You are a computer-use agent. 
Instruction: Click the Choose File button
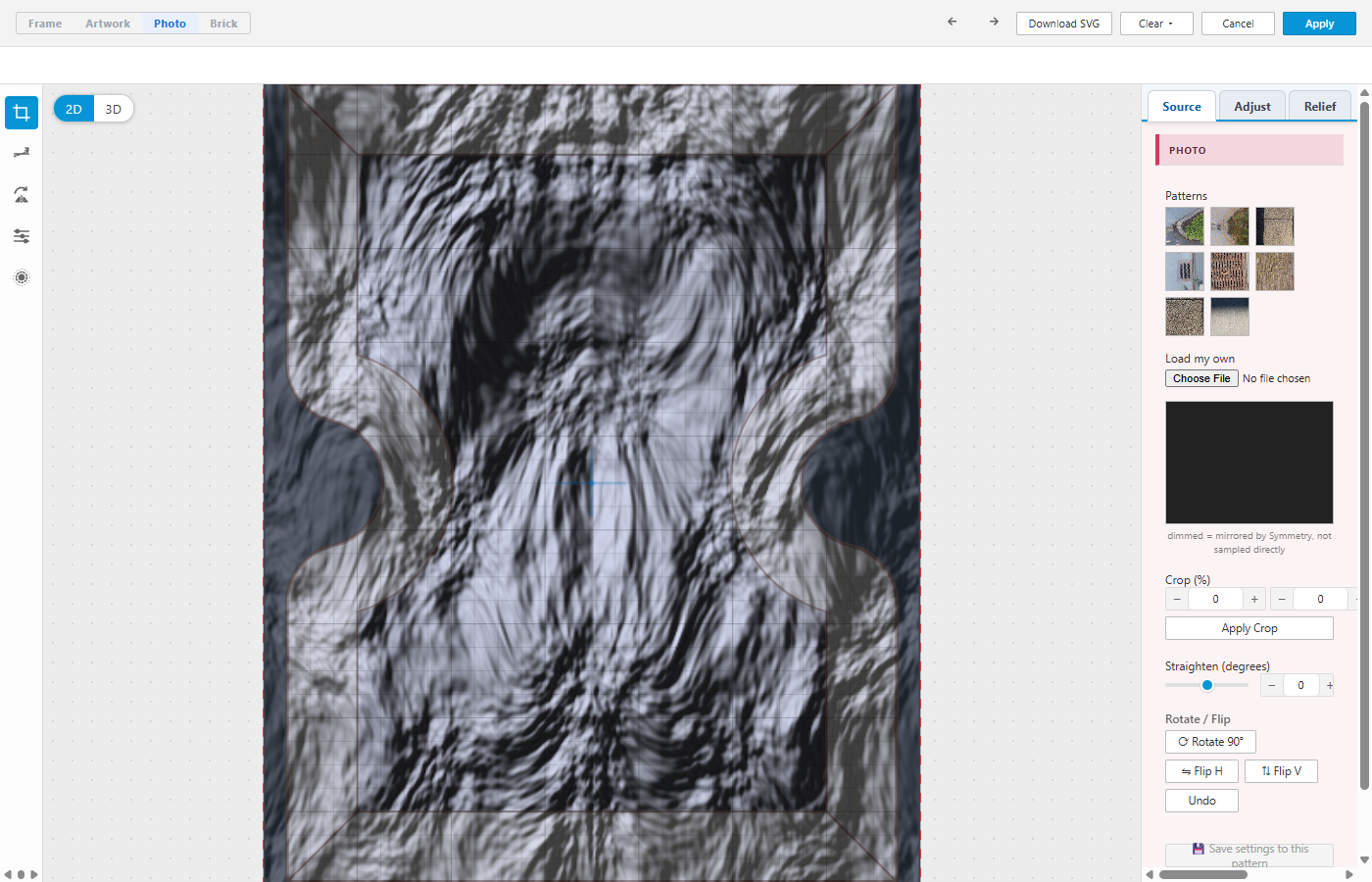coord(1201,378)
